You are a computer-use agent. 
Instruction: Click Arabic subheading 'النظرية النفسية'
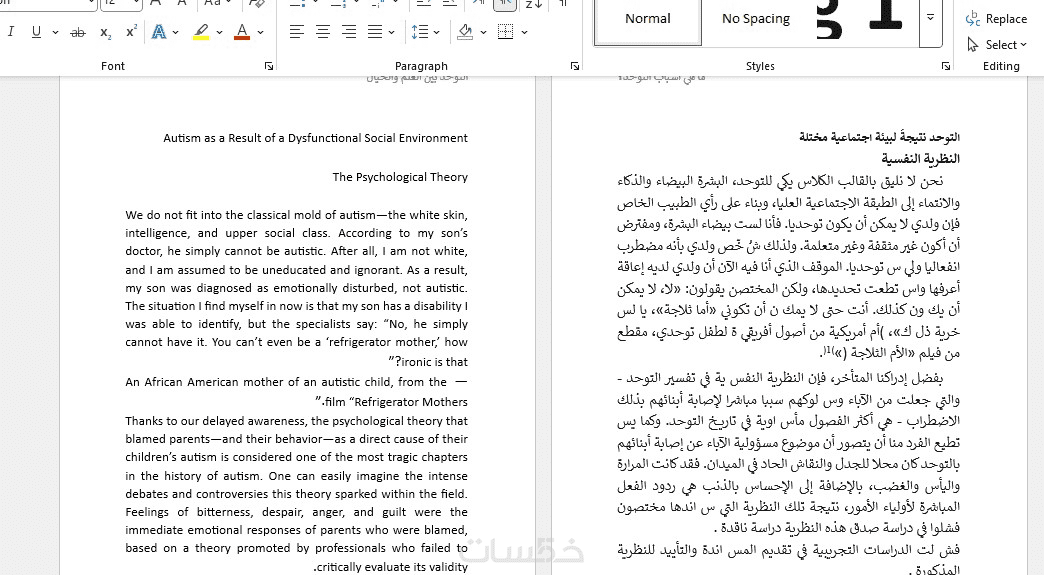click(921, 158)
